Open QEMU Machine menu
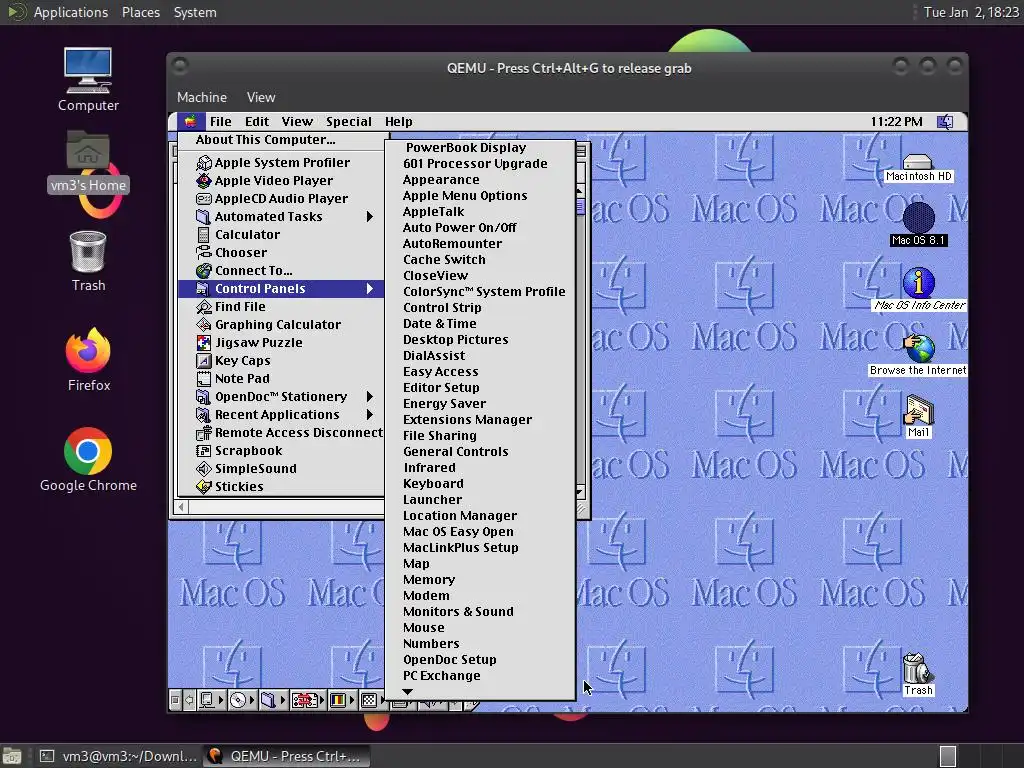This screenshot has width=1024, height=768. tap(202, 97)
